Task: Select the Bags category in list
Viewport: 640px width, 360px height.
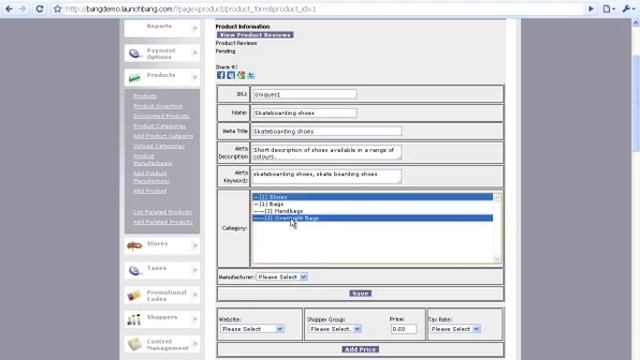Action: tap(372, 204)
